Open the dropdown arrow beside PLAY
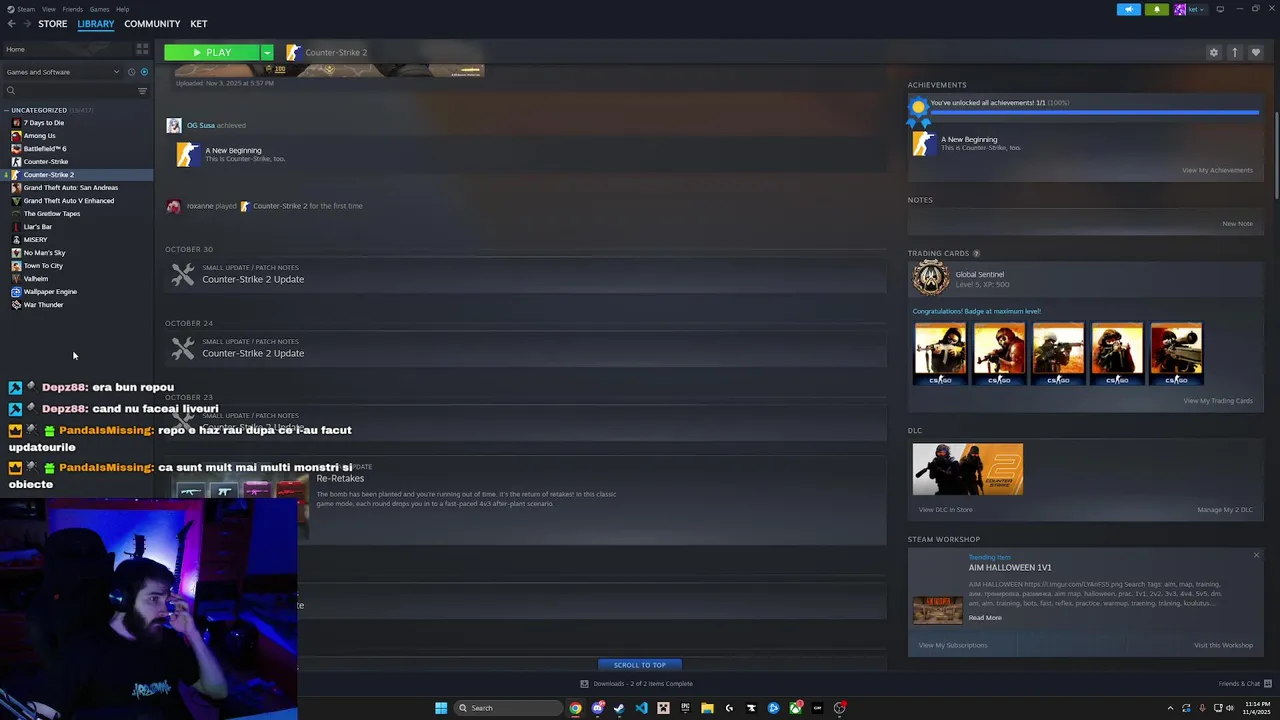 267,52
